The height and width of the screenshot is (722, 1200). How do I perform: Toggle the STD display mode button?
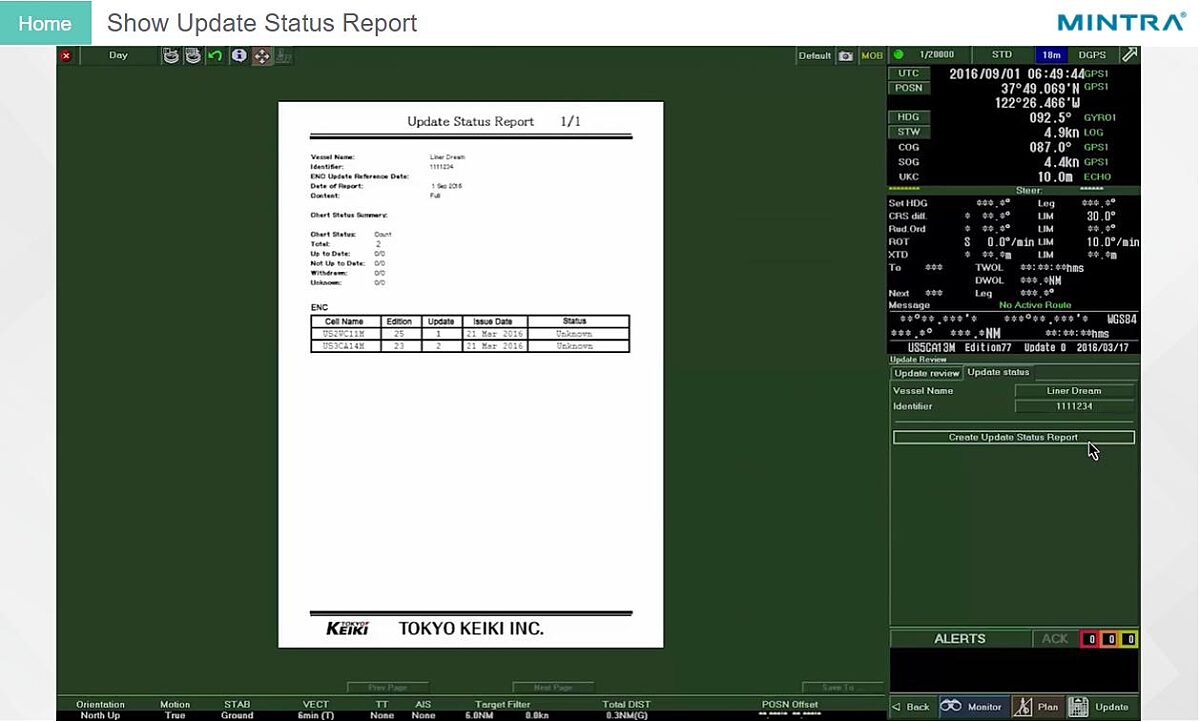click(x=1001, y=55)
